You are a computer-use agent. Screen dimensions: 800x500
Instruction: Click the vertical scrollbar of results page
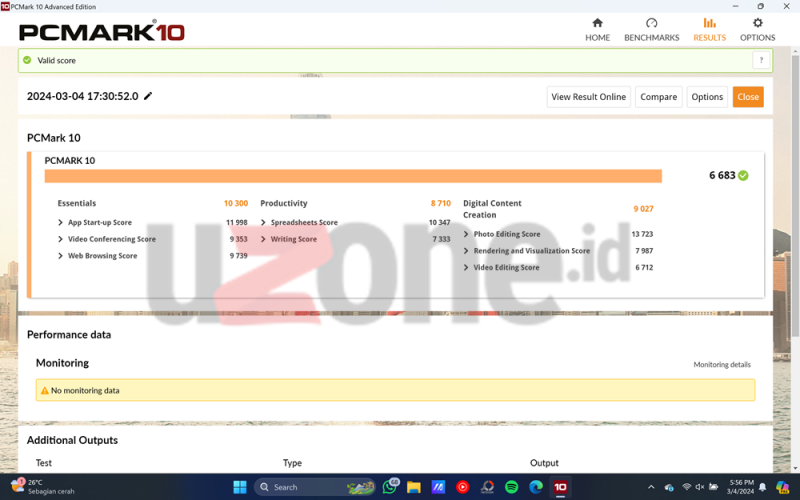pos(795,196)
